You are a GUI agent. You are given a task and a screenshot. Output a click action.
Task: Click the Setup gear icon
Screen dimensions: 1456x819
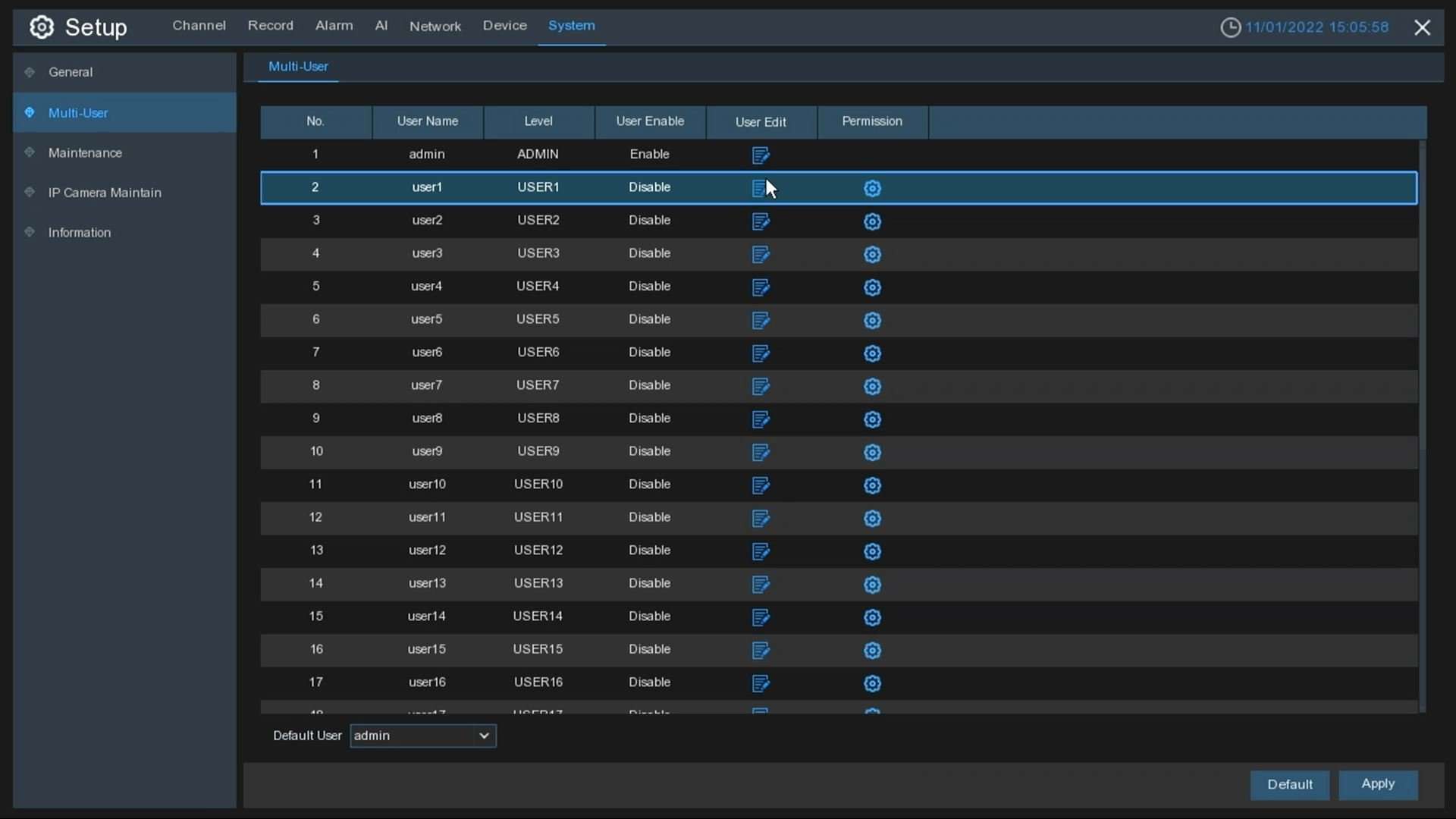pos(42,27)
